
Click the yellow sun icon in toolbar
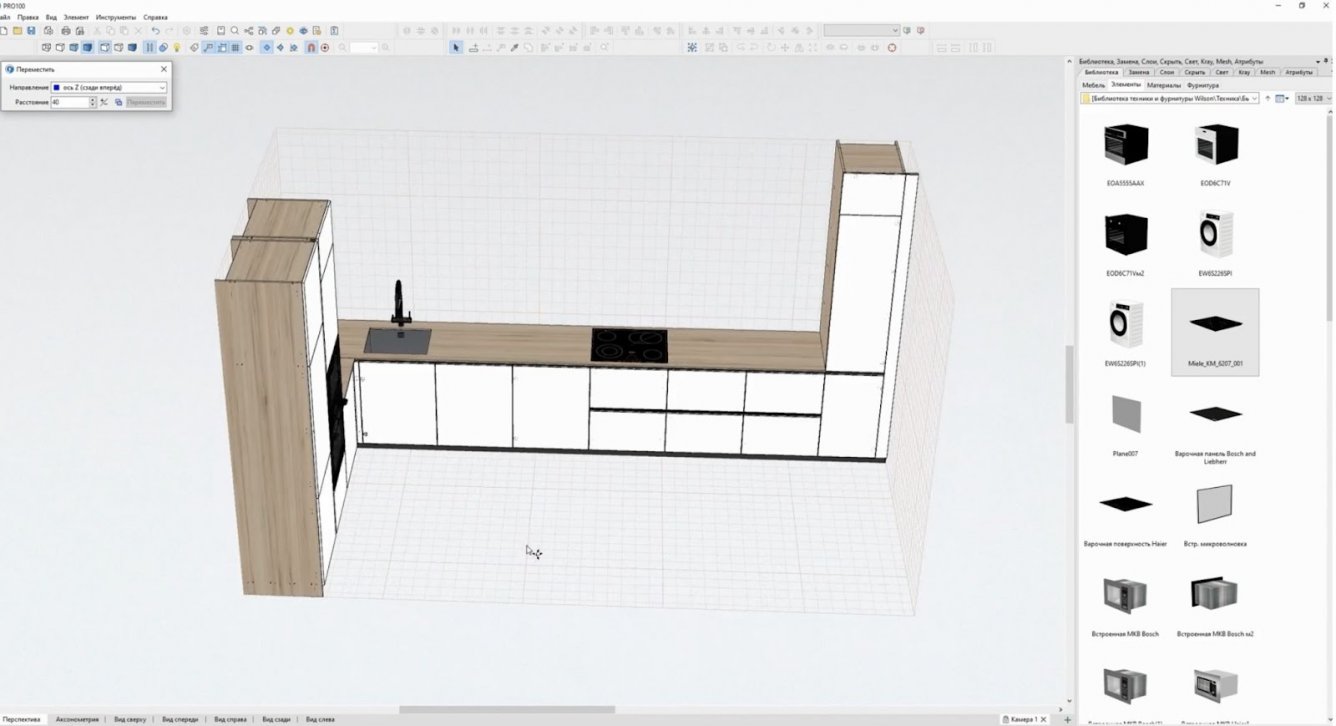(290, 31)
